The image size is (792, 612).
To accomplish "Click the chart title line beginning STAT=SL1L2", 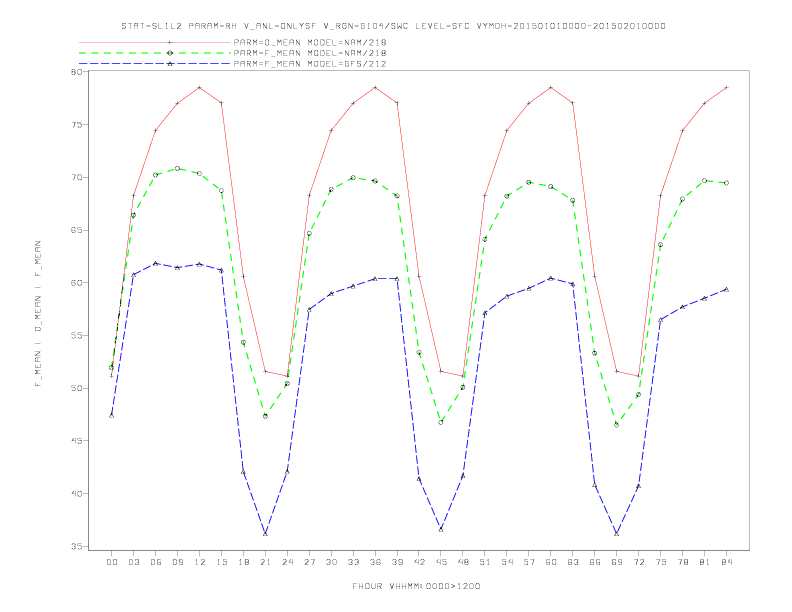I will [393, 26].
